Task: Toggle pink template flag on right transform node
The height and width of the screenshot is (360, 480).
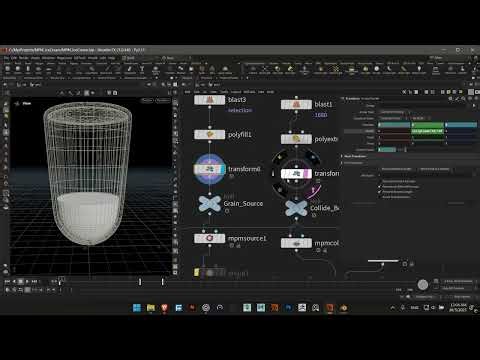Action: tap(306, 174)
